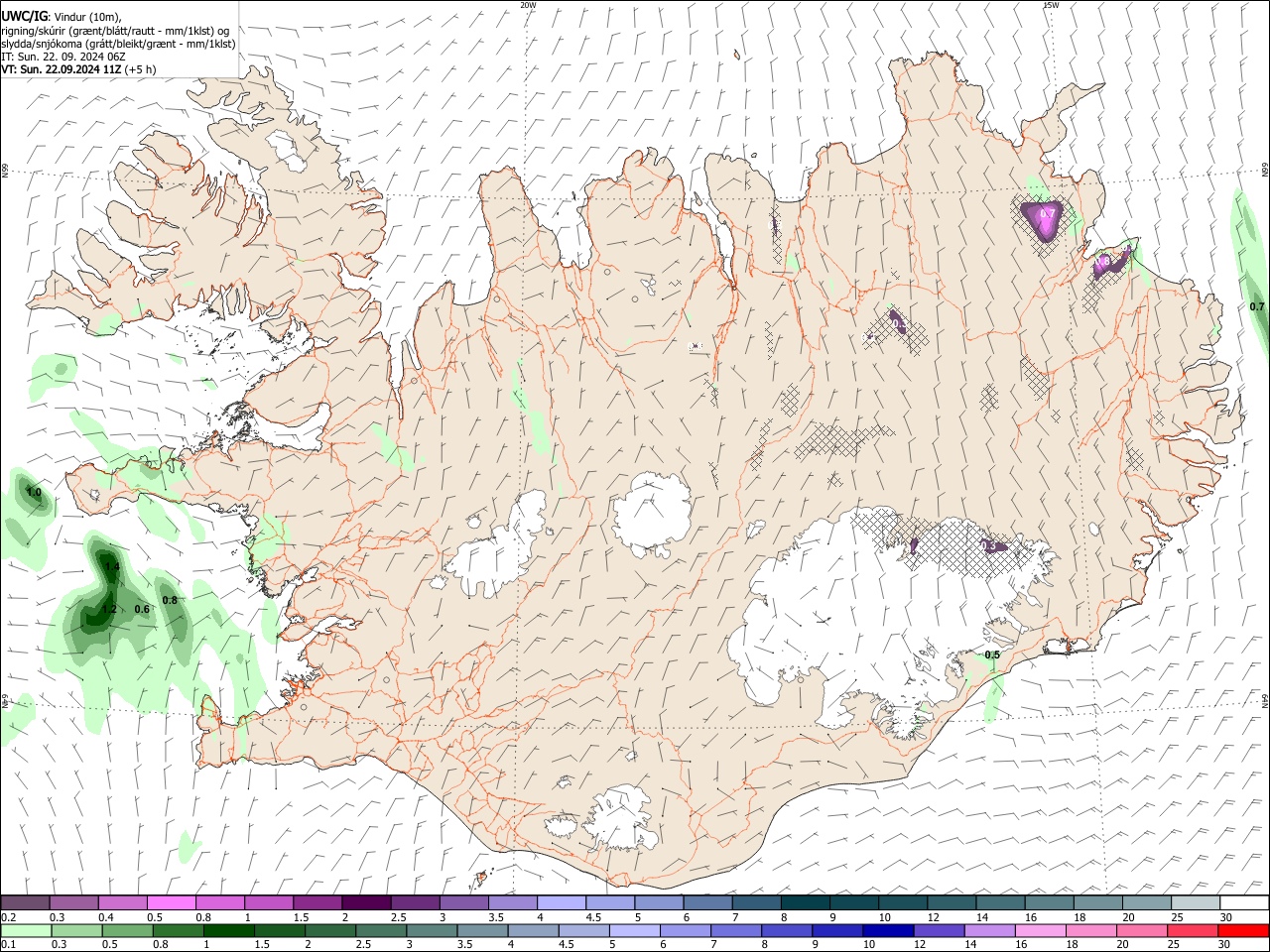Click the '0.2' label in the snow legend
Viewport: 1270px width, 952px height.
[x=8, y=917]
